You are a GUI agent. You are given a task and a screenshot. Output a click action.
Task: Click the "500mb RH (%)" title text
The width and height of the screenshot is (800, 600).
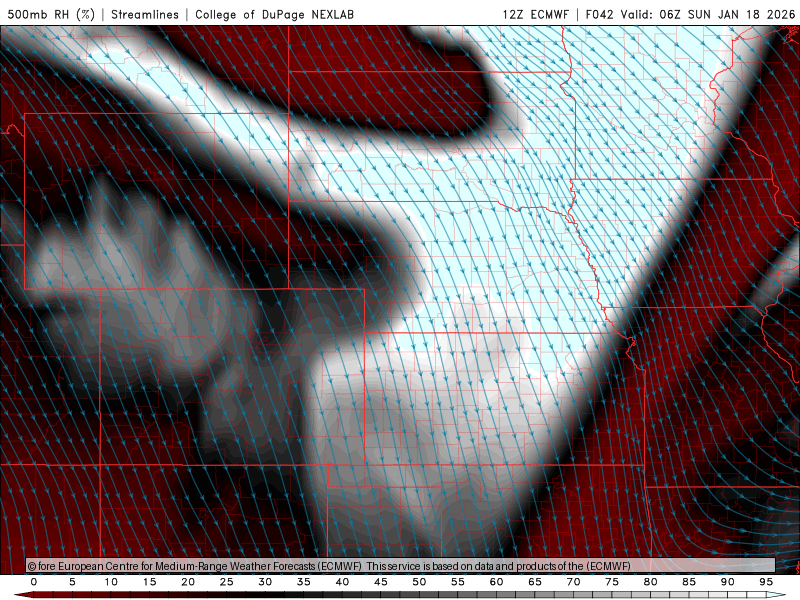click(x=51, y=14)
